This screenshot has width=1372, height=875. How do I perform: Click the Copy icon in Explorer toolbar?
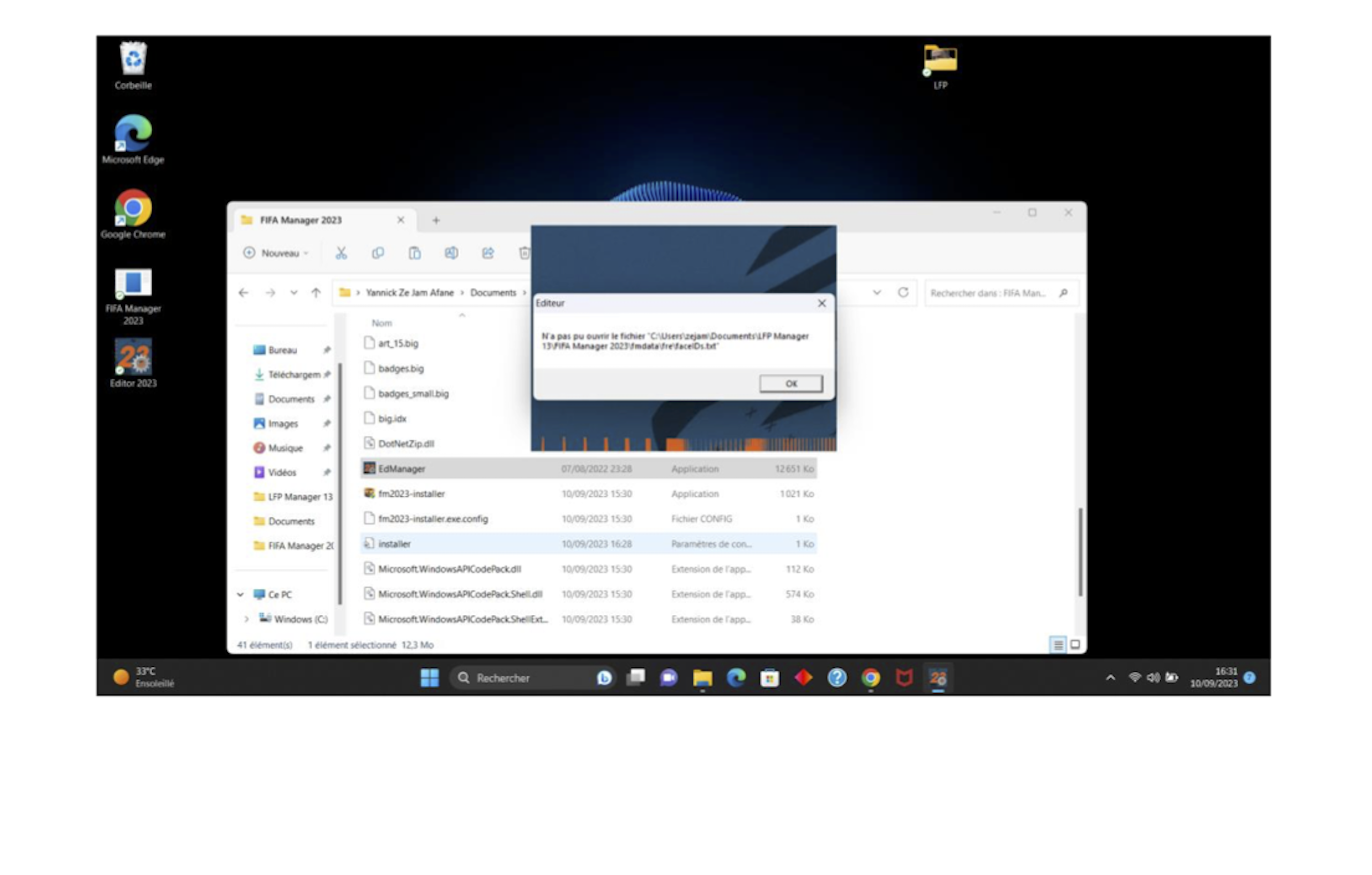pyautogui.click(x=378, y=253)
